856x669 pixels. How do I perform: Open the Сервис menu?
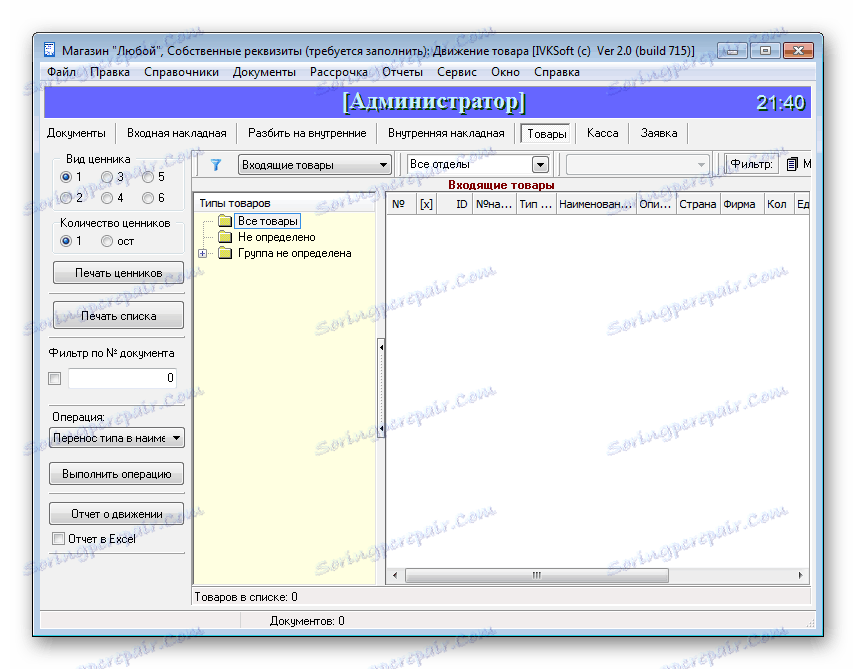click(x=457, y=72)
